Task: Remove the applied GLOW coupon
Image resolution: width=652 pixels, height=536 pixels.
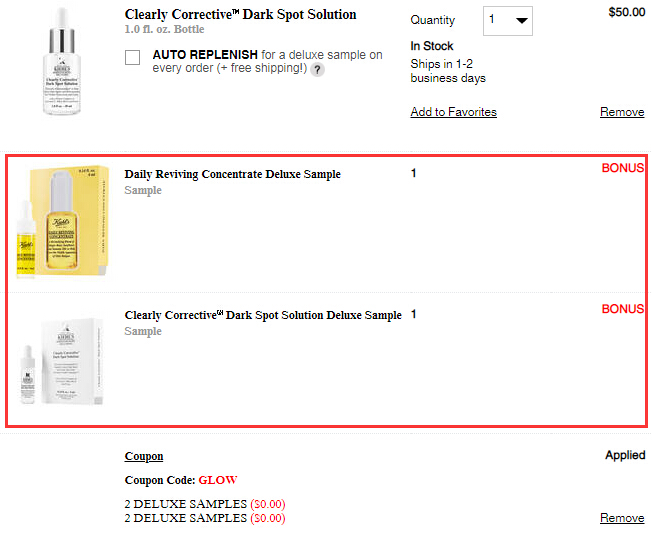Action: [x=622, y=518]
